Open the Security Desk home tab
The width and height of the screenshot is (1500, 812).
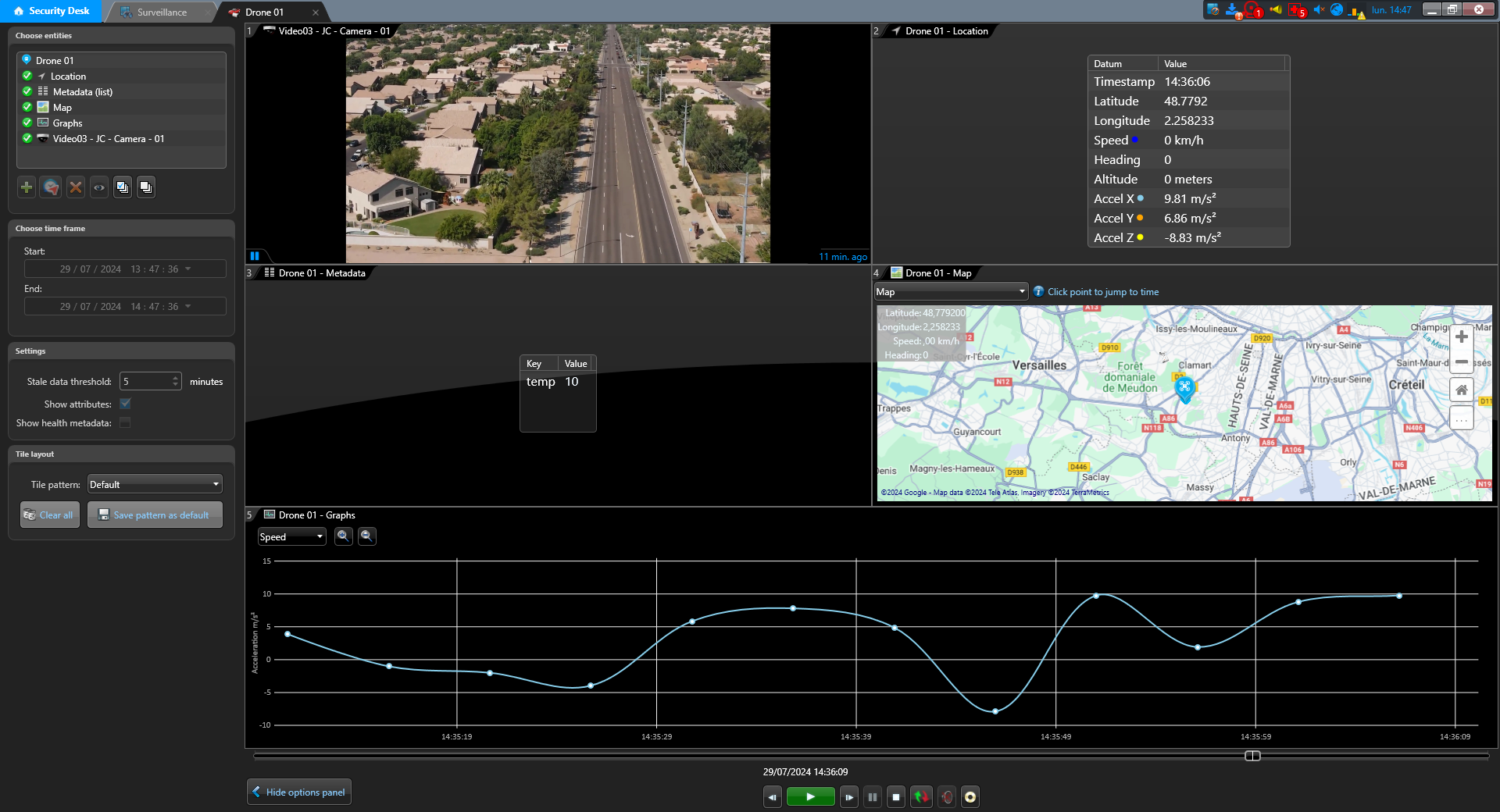(x=52, y=11)
